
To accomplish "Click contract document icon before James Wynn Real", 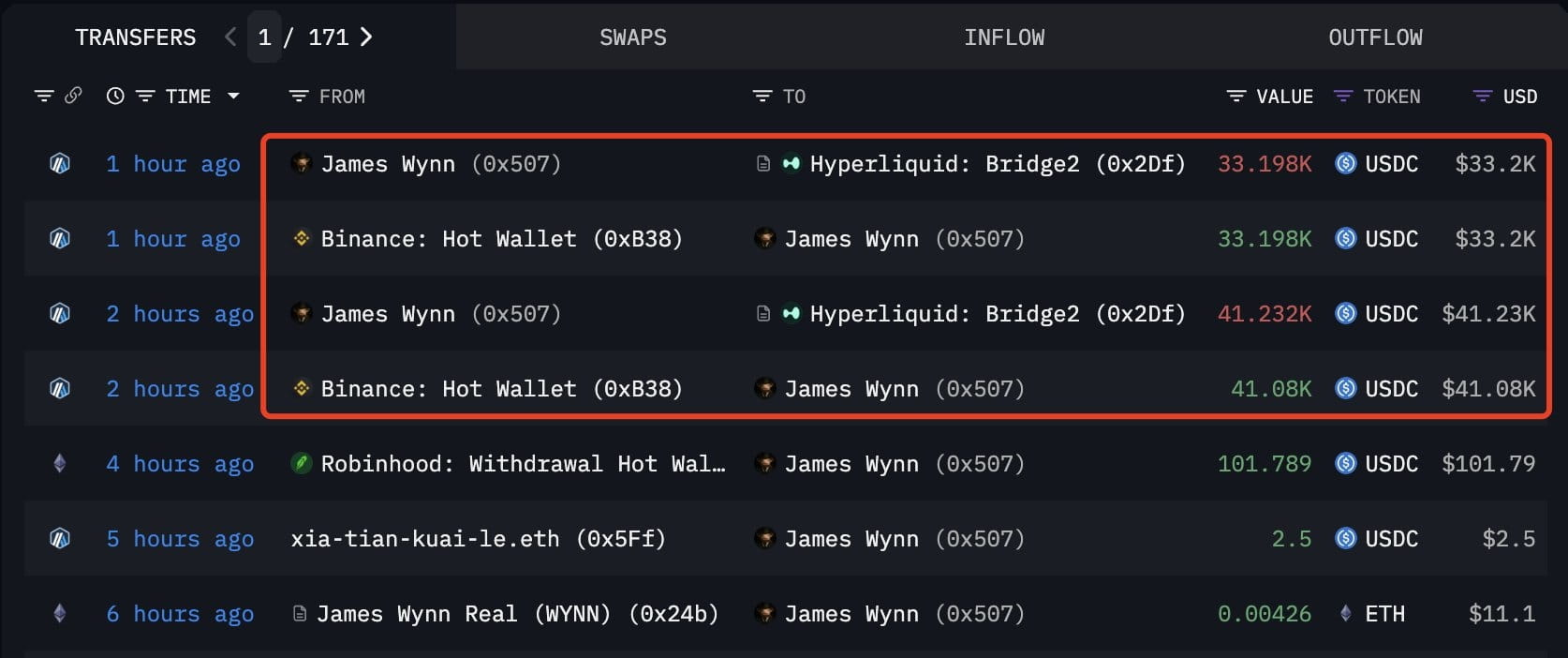I will click(x=300, y=614).
